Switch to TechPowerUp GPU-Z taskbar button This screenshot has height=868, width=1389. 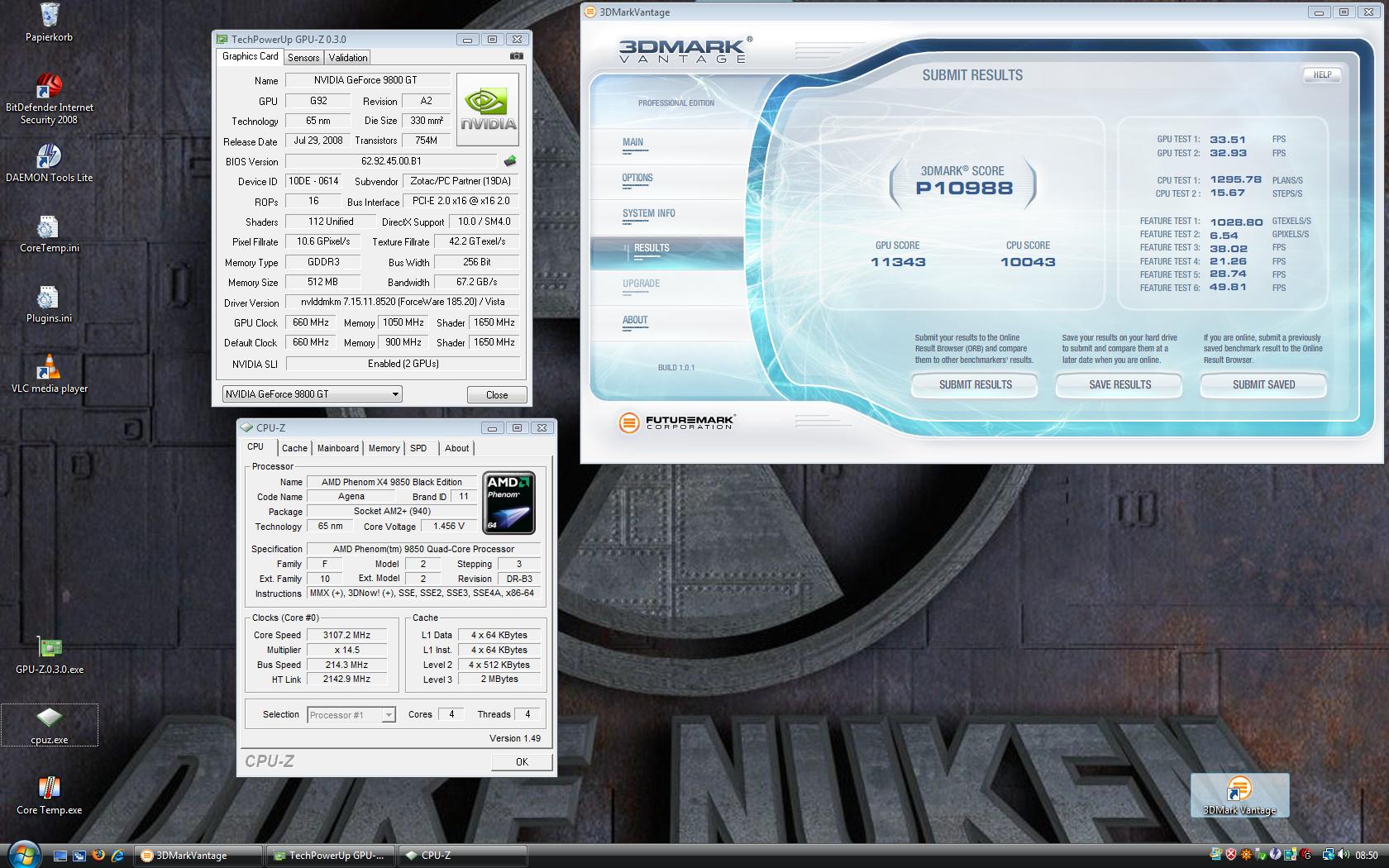click(331, 856)
